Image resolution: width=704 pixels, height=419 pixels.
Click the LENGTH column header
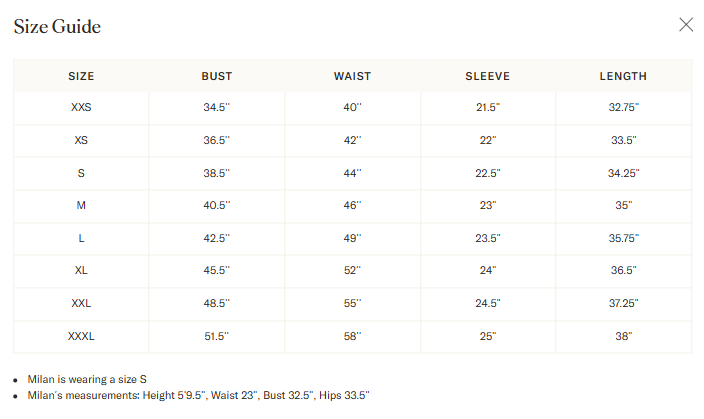click(x=623, y=76)
